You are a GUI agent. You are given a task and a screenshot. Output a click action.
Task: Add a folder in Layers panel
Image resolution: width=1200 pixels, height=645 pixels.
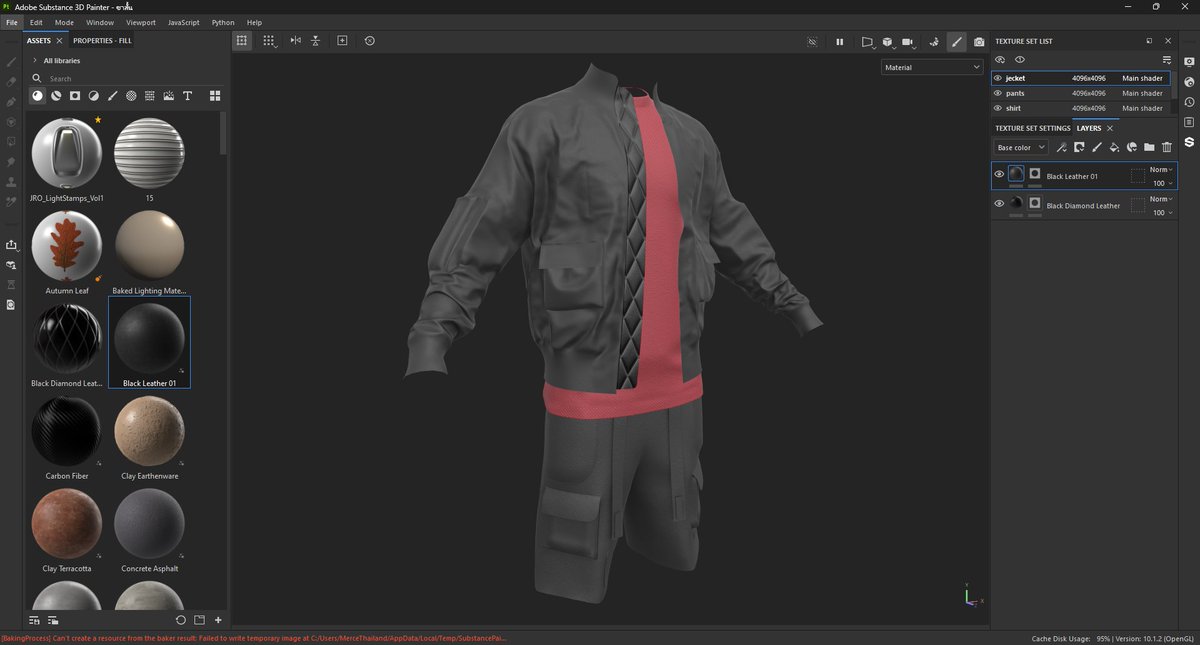1149,147
